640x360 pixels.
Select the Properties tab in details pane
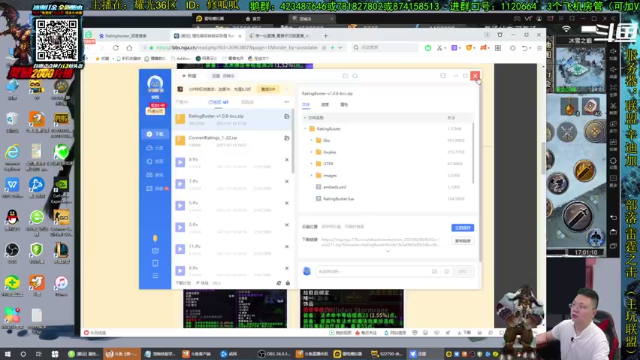[344, 105]
